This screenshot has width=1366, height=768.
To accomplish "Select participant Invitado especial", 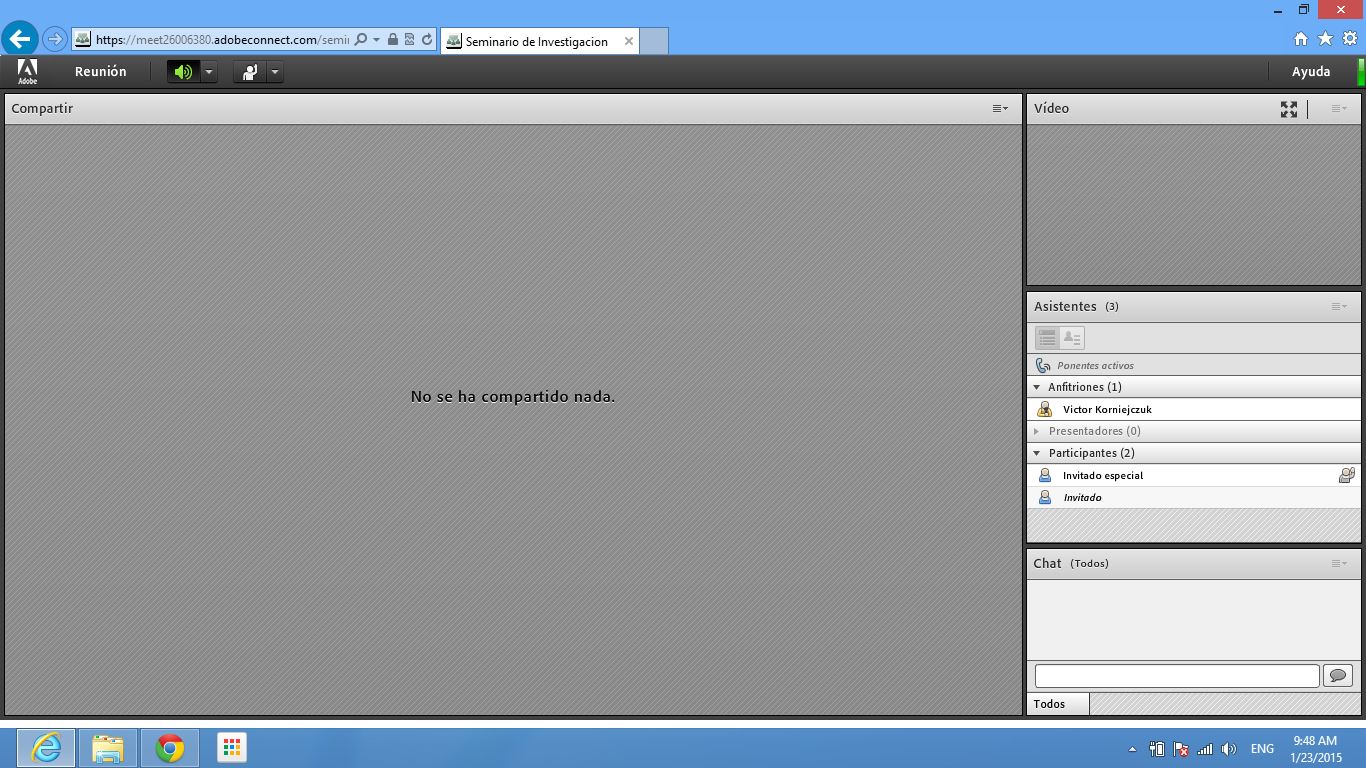I will 1194,475.
